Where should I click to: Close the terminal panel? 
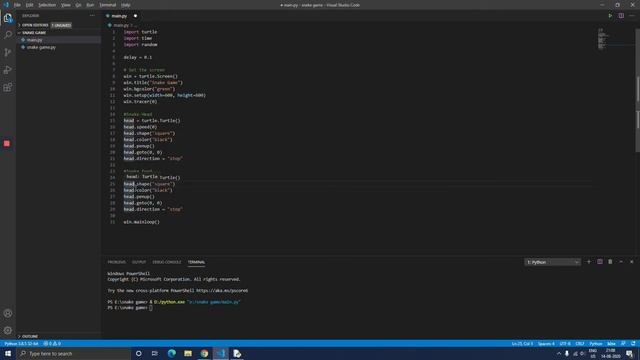pos(631,262)
